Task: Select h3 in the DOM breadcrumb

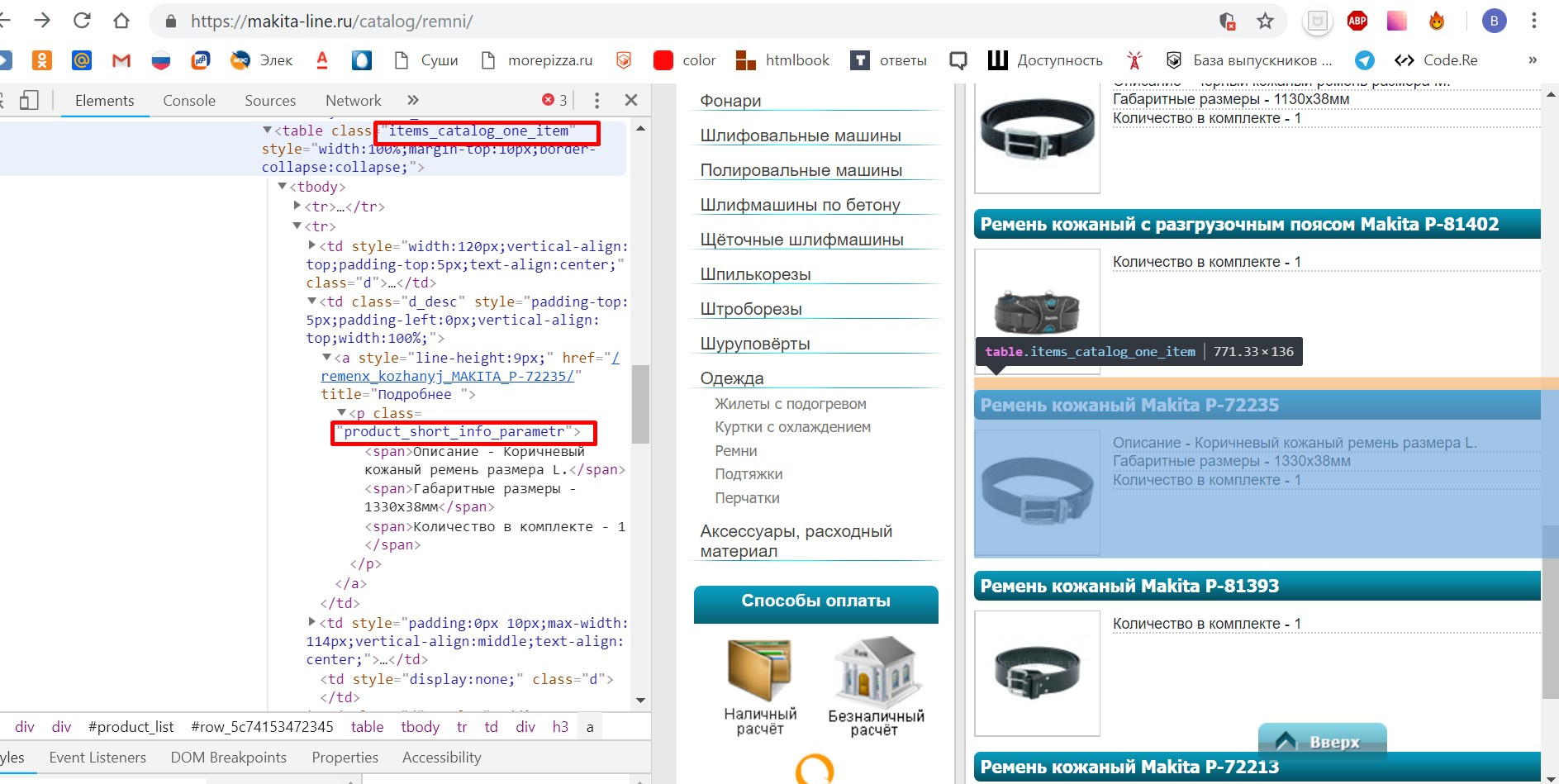Action: point(560,726)
